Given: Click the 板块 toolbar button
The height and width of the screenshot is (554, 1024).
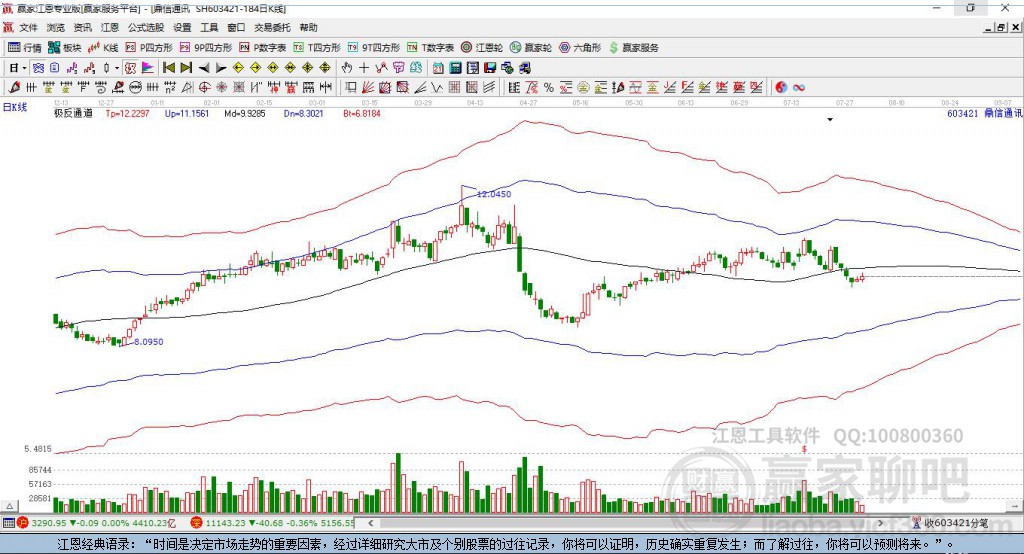Looking at the screenshot, I should [x=65, y=48].
